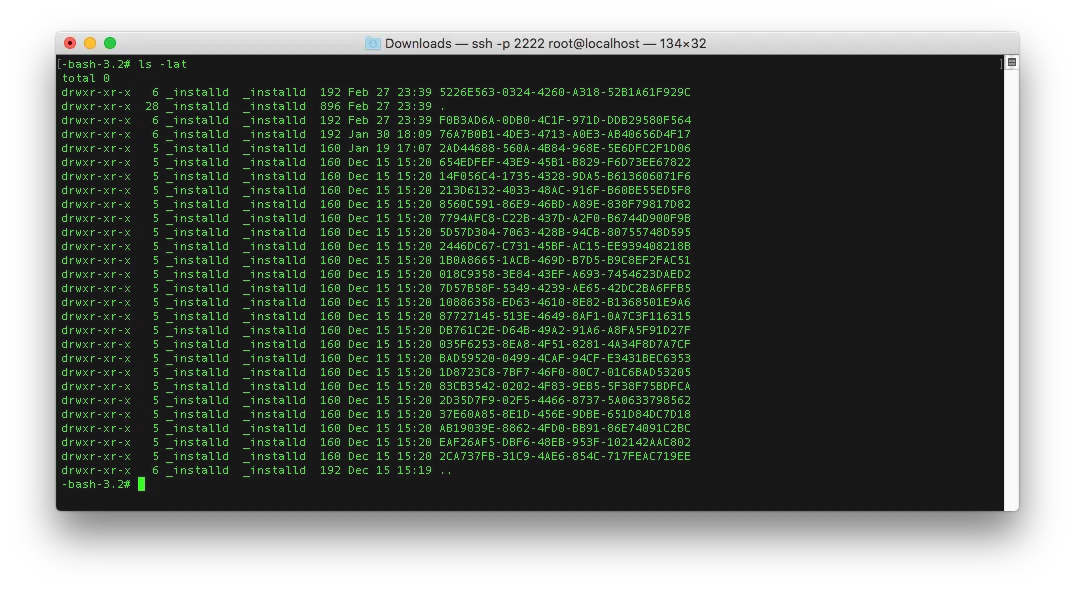This screenshot has width=1075, height=591.
Task: Click the '-bash-3.2#' prompt on the last line
Action: pos(96,484)
